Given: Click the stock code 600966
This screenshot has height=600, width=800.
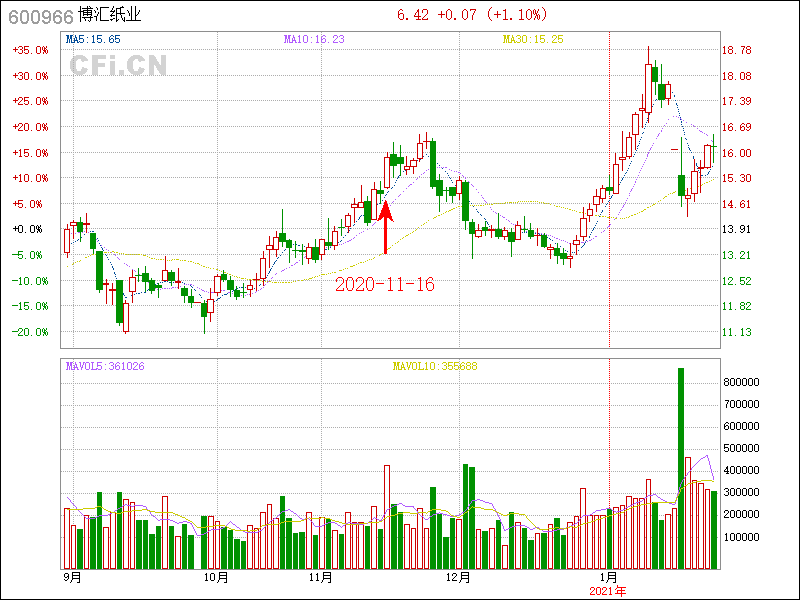Looking at the screenshot, I should 41,17.
